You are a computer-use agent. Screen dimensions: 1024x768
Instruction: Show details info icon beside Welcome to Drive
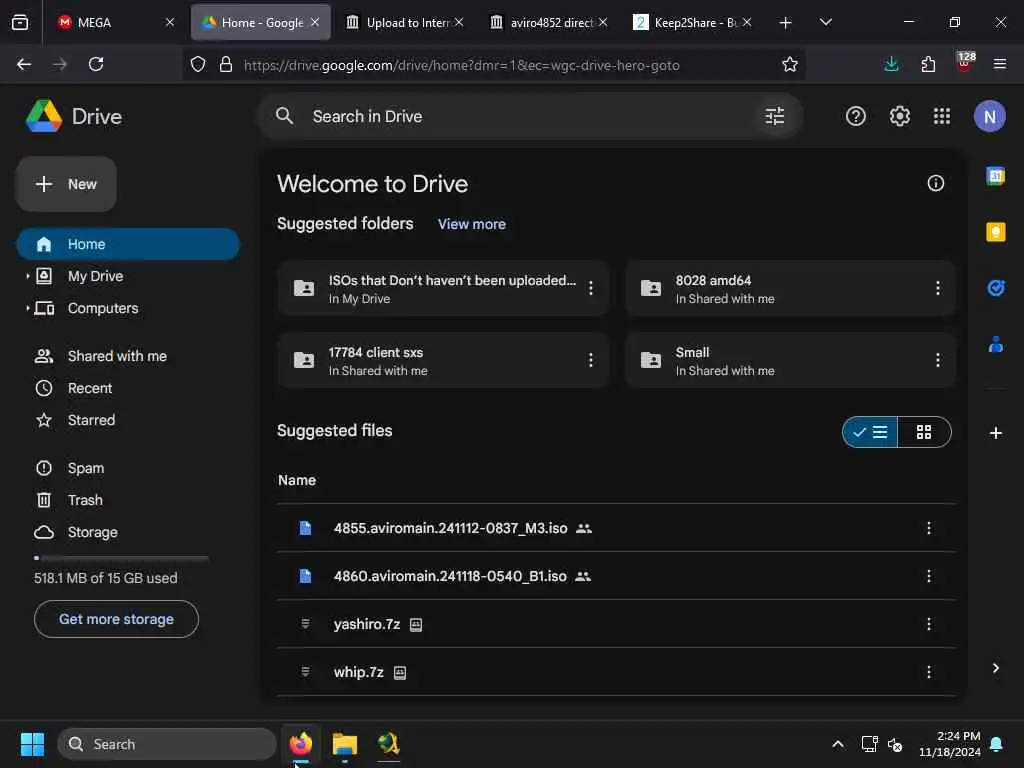(x=935, y=184)
